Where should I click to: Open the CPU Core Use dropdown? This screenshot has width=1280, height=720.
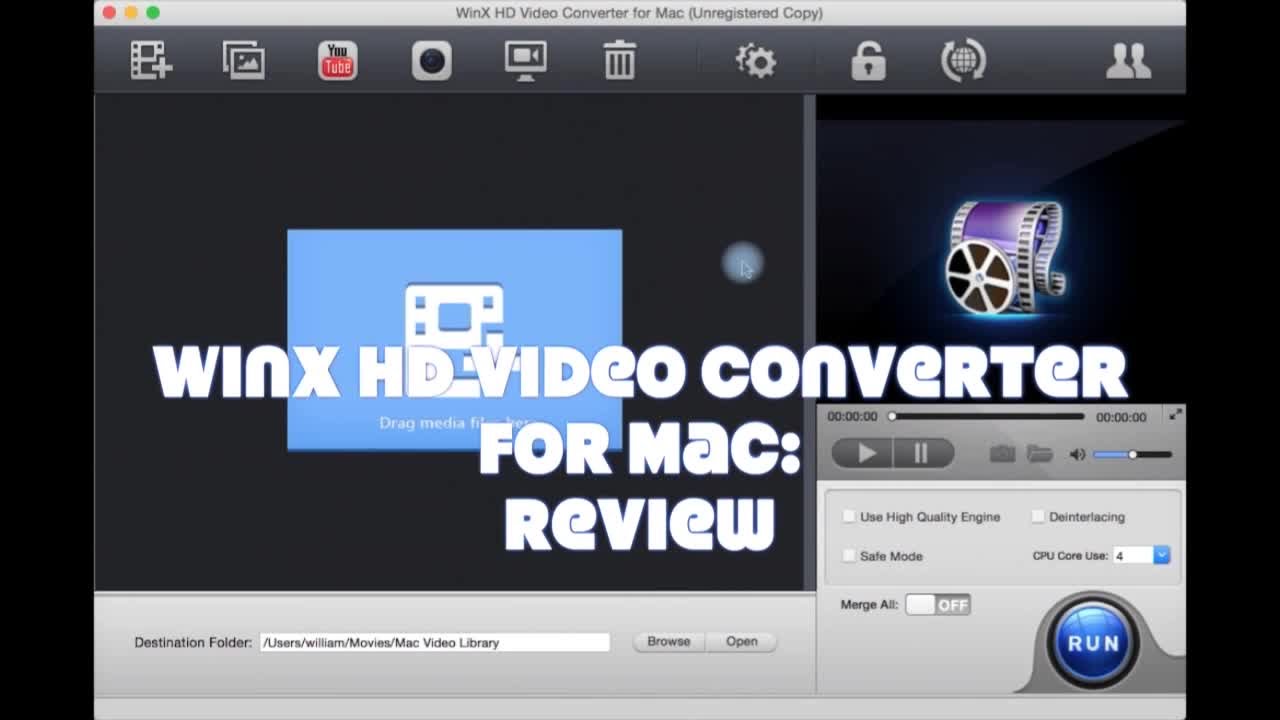click(x=1141, y=555)
